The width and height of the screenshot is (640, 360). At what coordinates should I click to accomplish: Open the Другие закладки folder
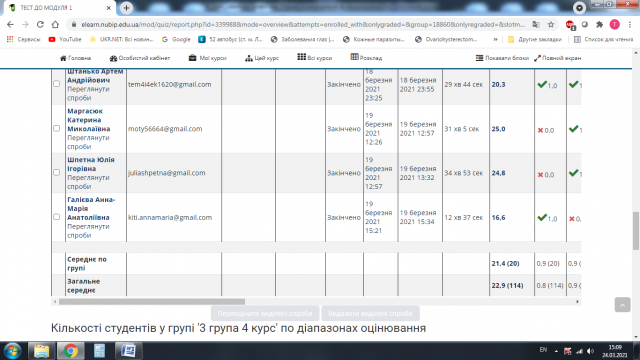[x=535, y=39]
